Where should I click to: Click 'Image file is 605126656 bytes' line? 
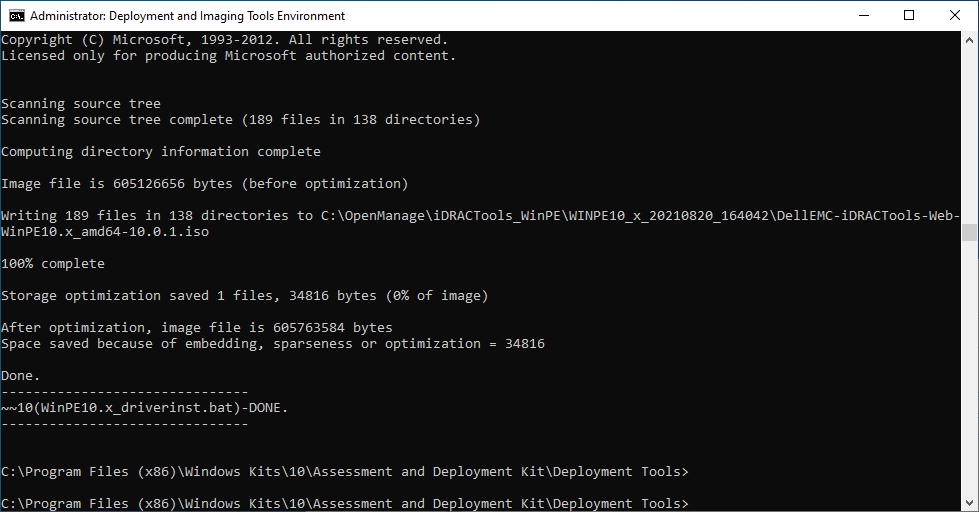[205, 184]
